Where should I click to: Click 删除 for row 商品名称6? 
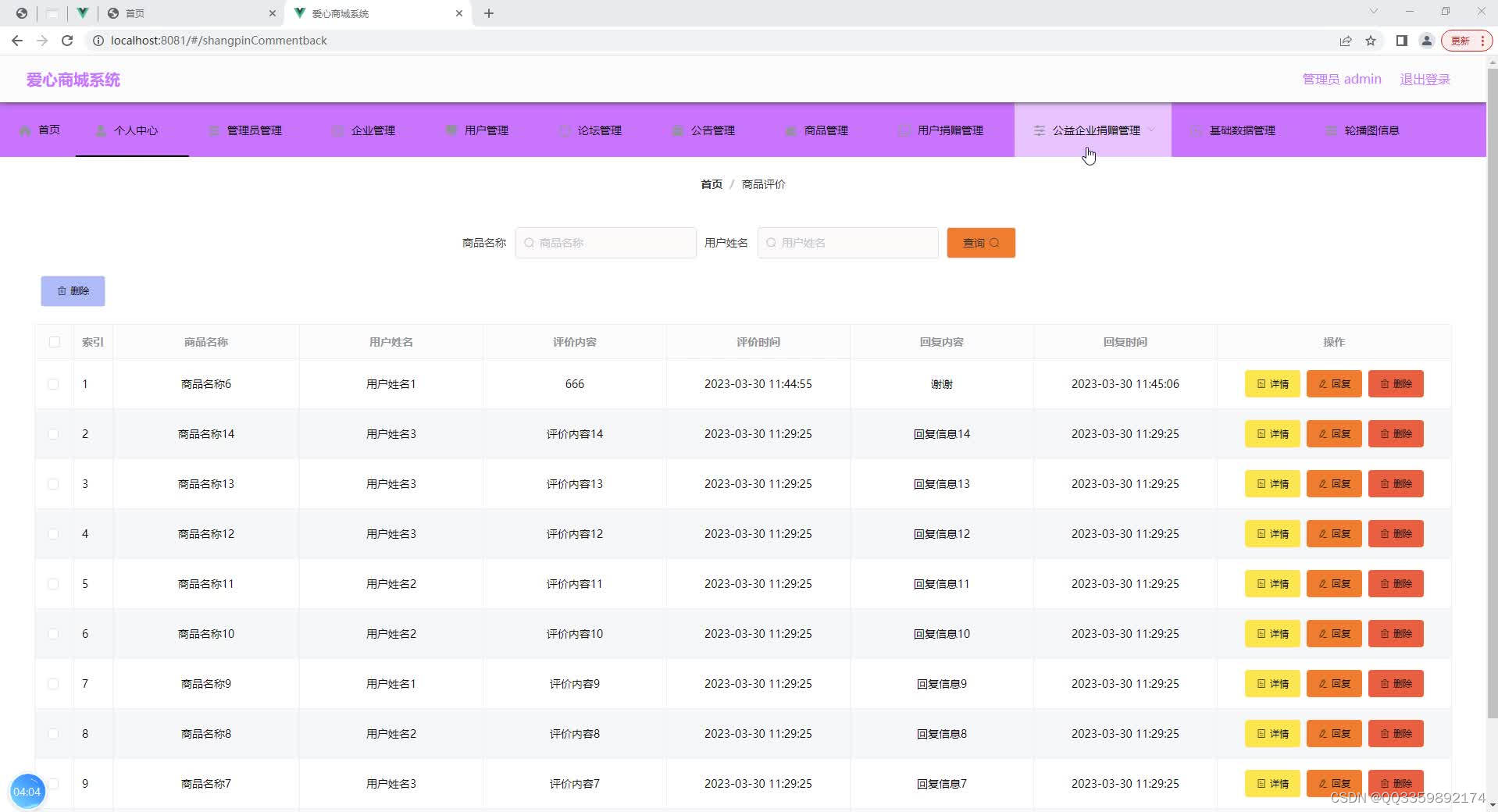[x=1396, y=383]
